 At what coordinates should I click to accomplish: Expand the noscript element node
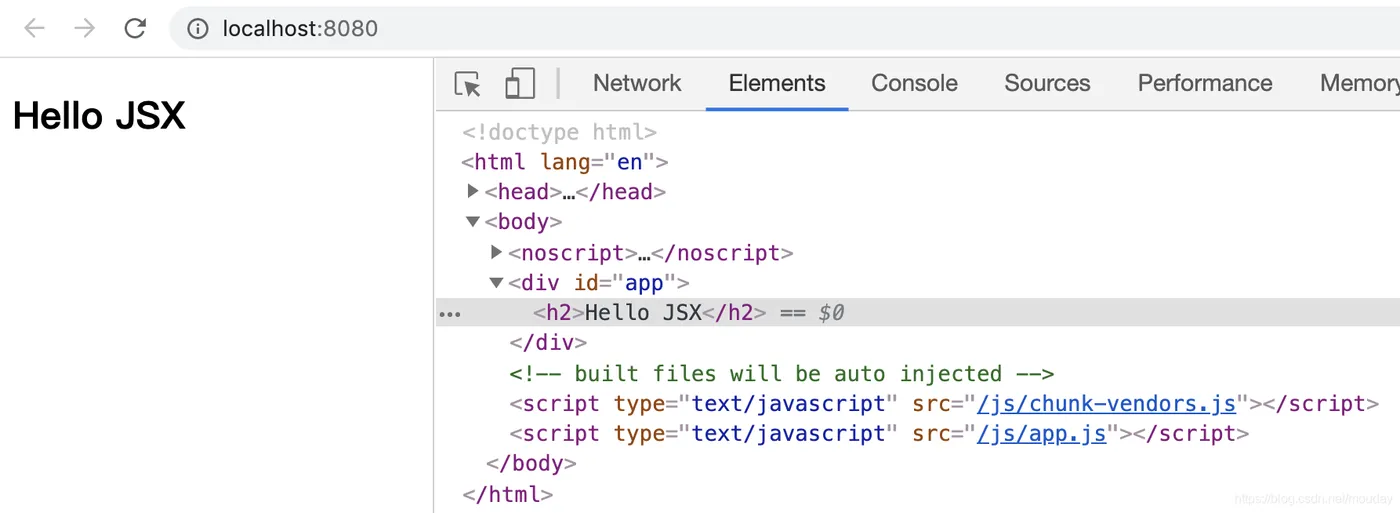[x=497, y=252]
